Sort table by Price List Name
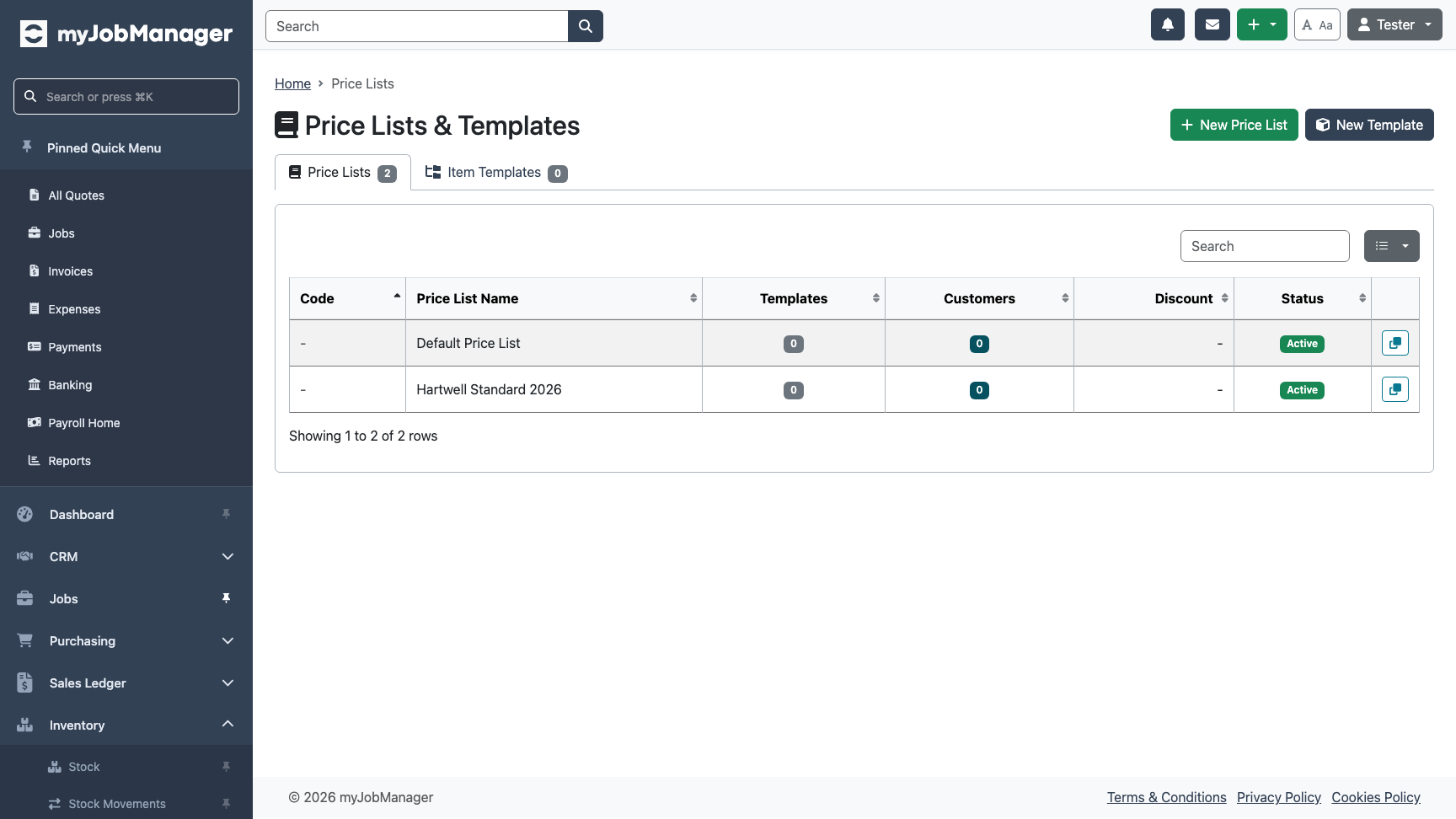Image resolution: width=1456 pixels, height=819 pixels. [x=554, y=298]
